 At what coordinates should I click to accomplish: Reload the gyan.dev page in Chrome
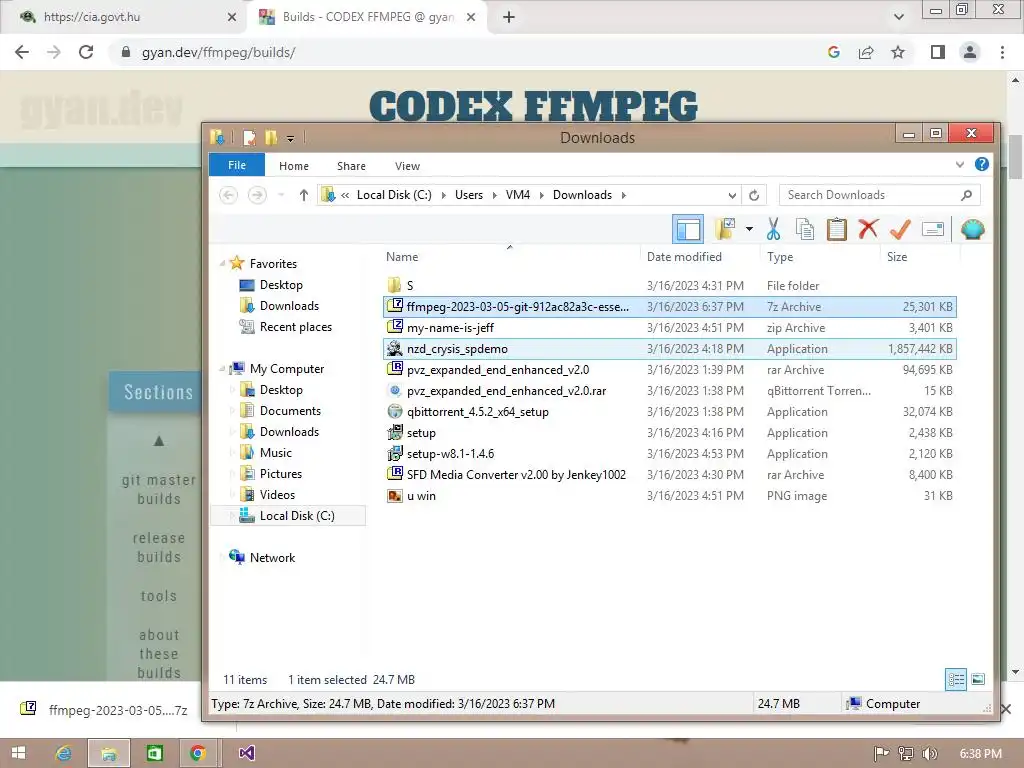coord(86,52)
